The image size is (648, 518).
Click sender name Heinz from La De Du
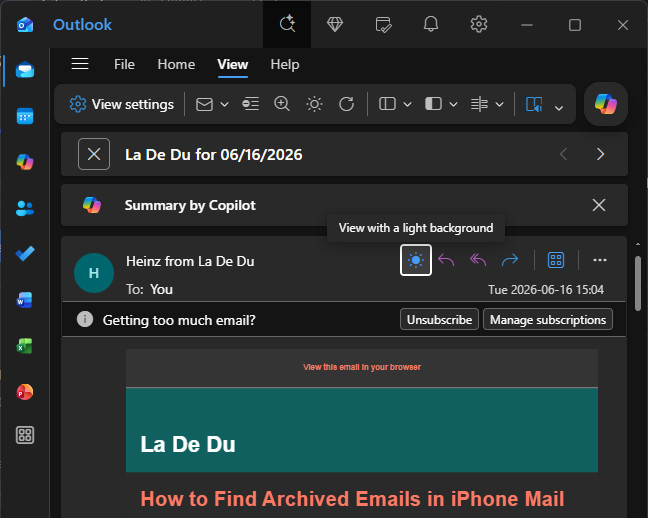[190, 261]
